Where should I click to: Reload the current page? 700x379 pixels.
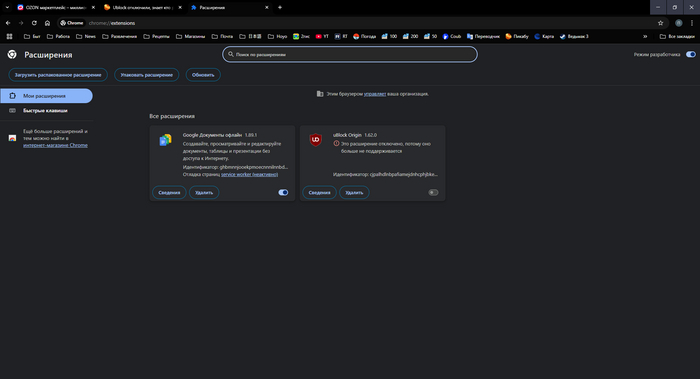click(x=34, y=23)
